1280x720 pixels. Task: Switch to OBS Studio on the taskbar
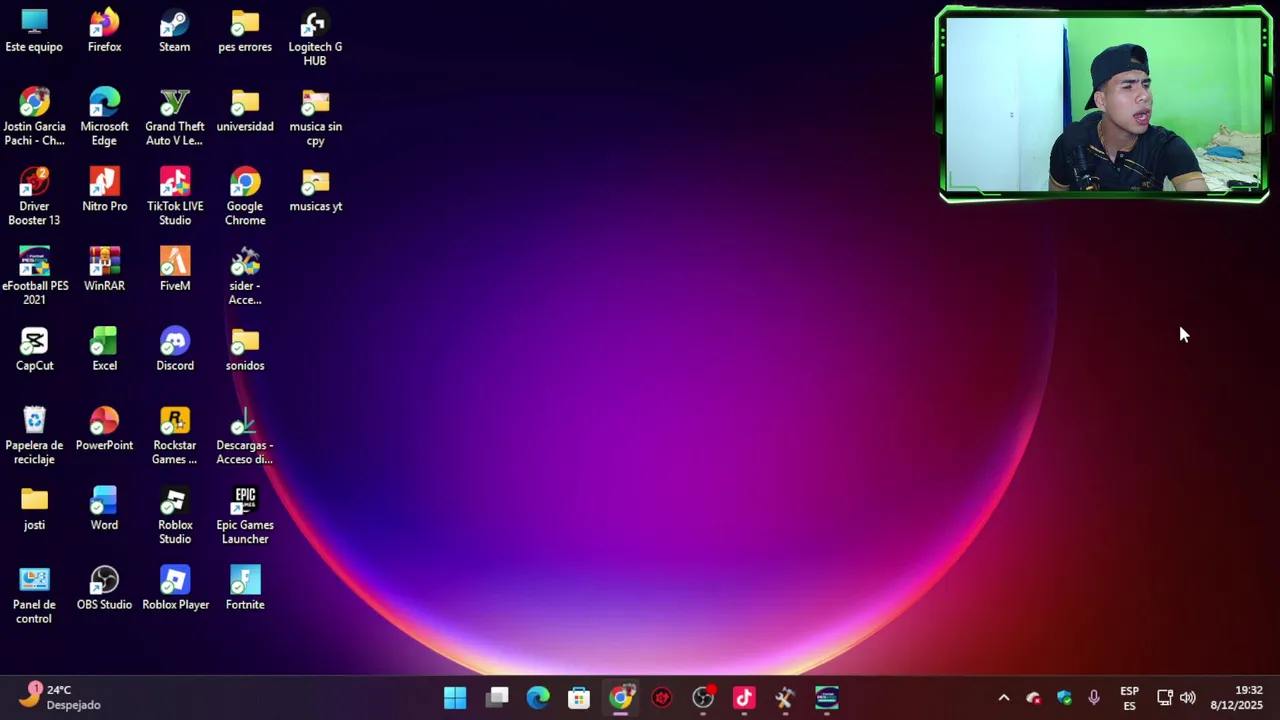pos(703,697)
